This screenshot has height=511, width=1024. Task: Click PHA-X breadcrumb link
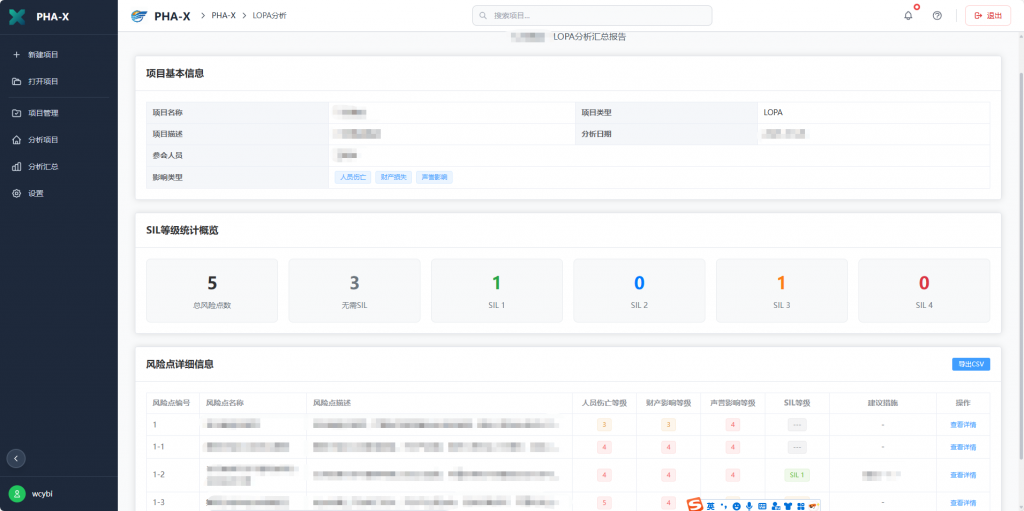(224, 16)
